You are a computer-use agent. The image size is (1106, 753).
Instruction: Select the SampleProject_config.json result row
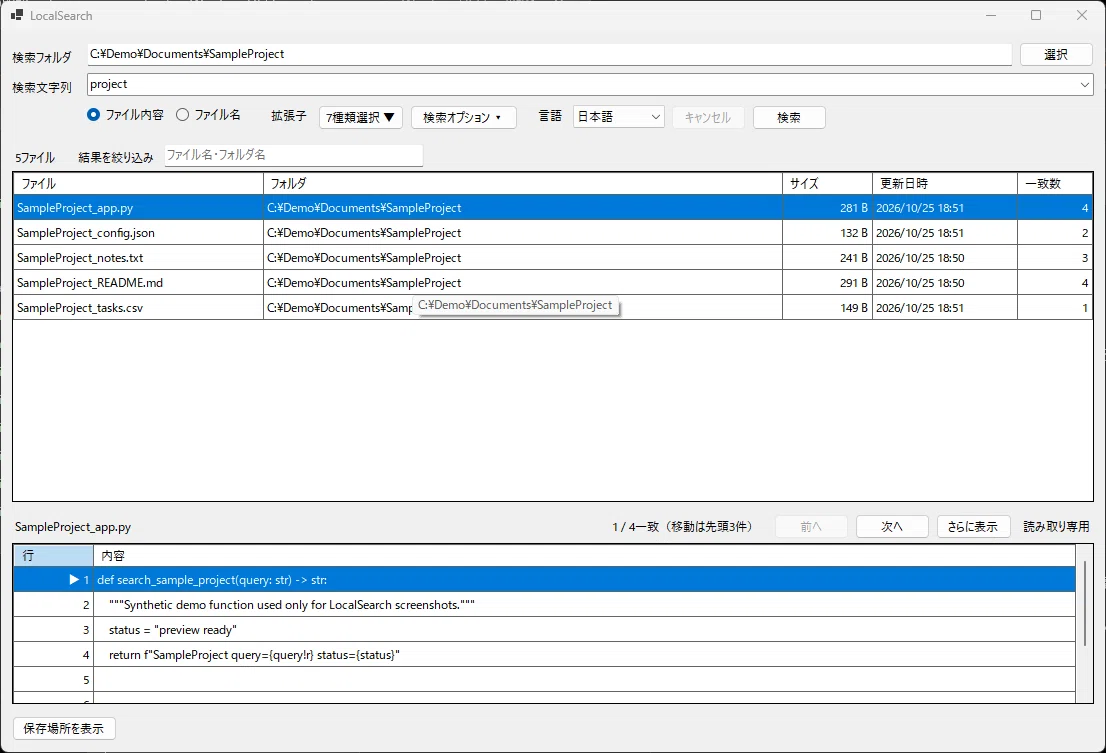(x=553, y=233)
